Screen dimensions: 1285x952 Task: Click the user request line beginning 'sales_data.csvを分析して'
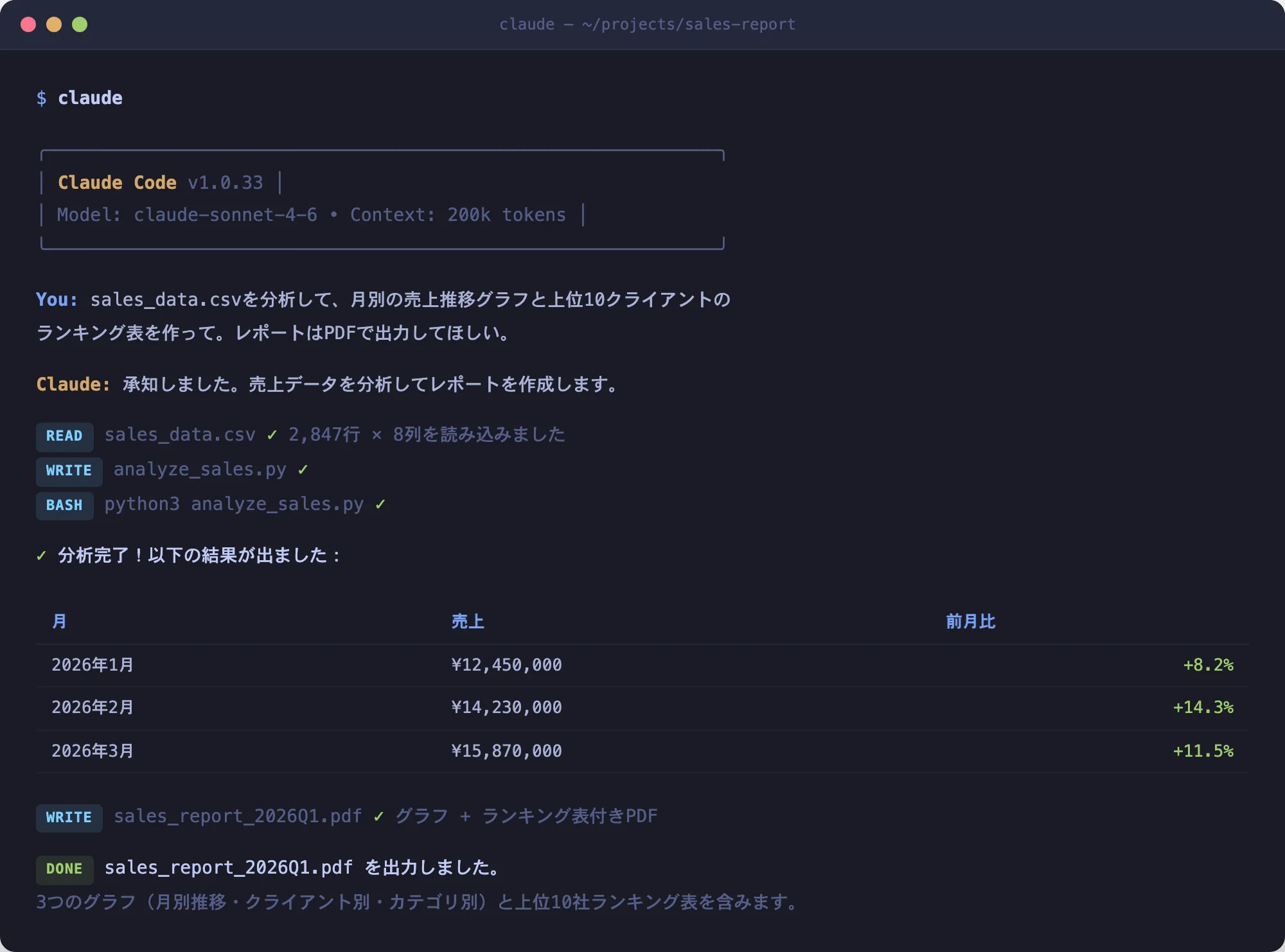point(410,299)
